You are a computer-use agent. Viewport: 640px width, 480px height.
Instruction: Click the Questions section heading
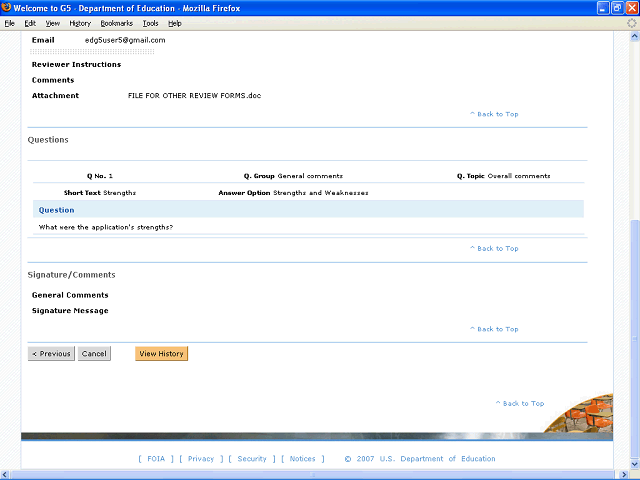48,140
